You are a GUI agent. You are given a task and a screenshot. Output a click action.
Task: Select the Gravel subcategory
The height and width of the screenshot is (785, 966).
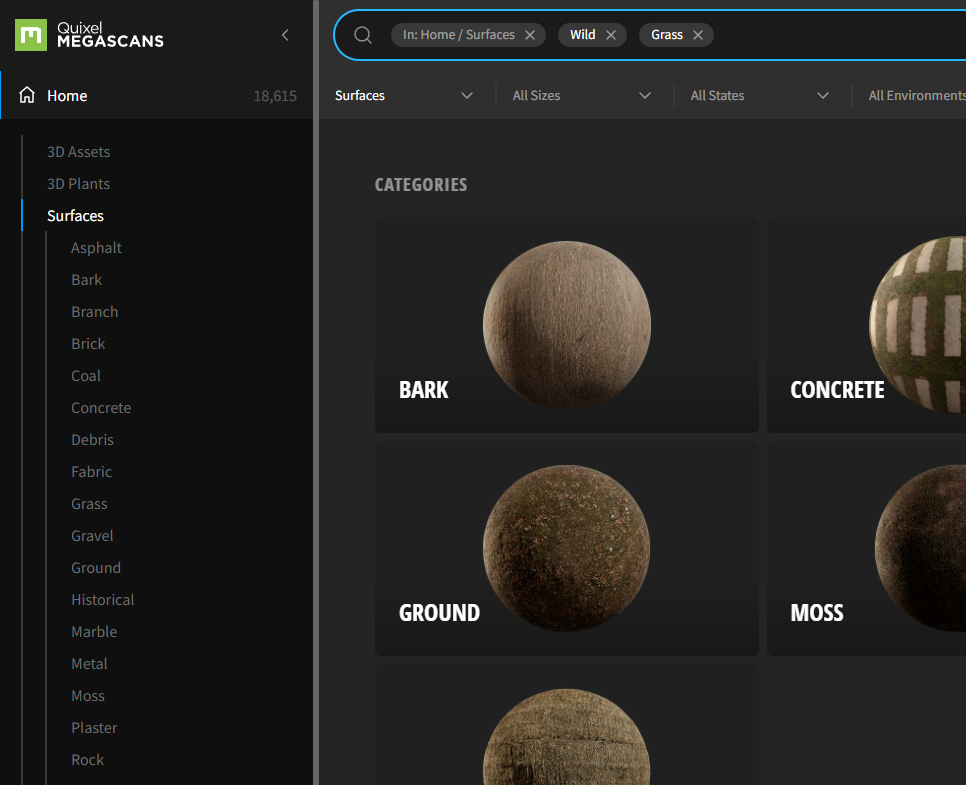(92, 536)
